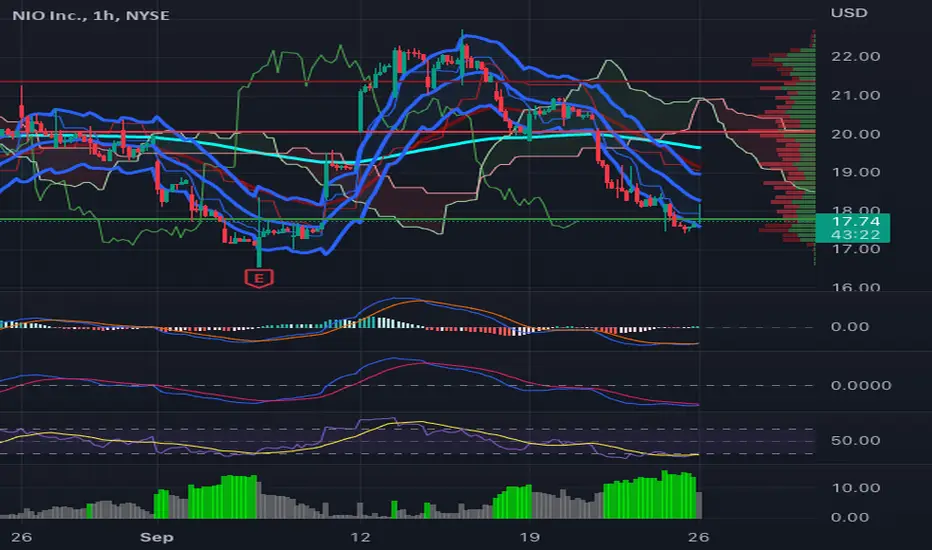Click the Sep date label on time axis

(156, 538)
